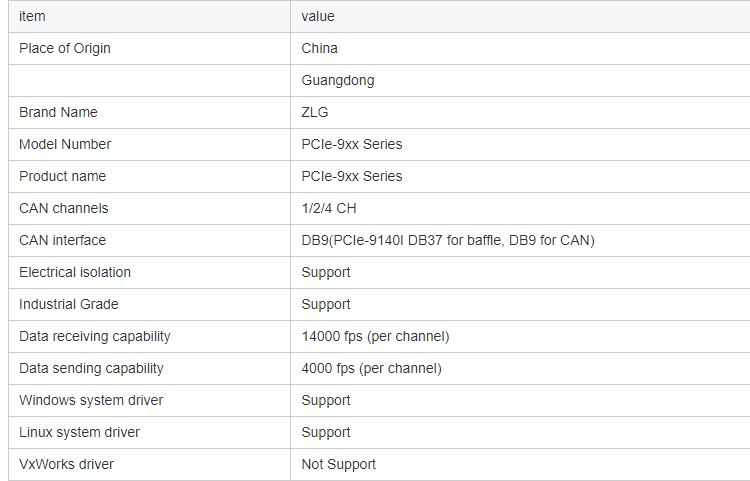Click the 'ZLG' brand value
The width and height of the screenshot is (750, 481).
point(315,112)
